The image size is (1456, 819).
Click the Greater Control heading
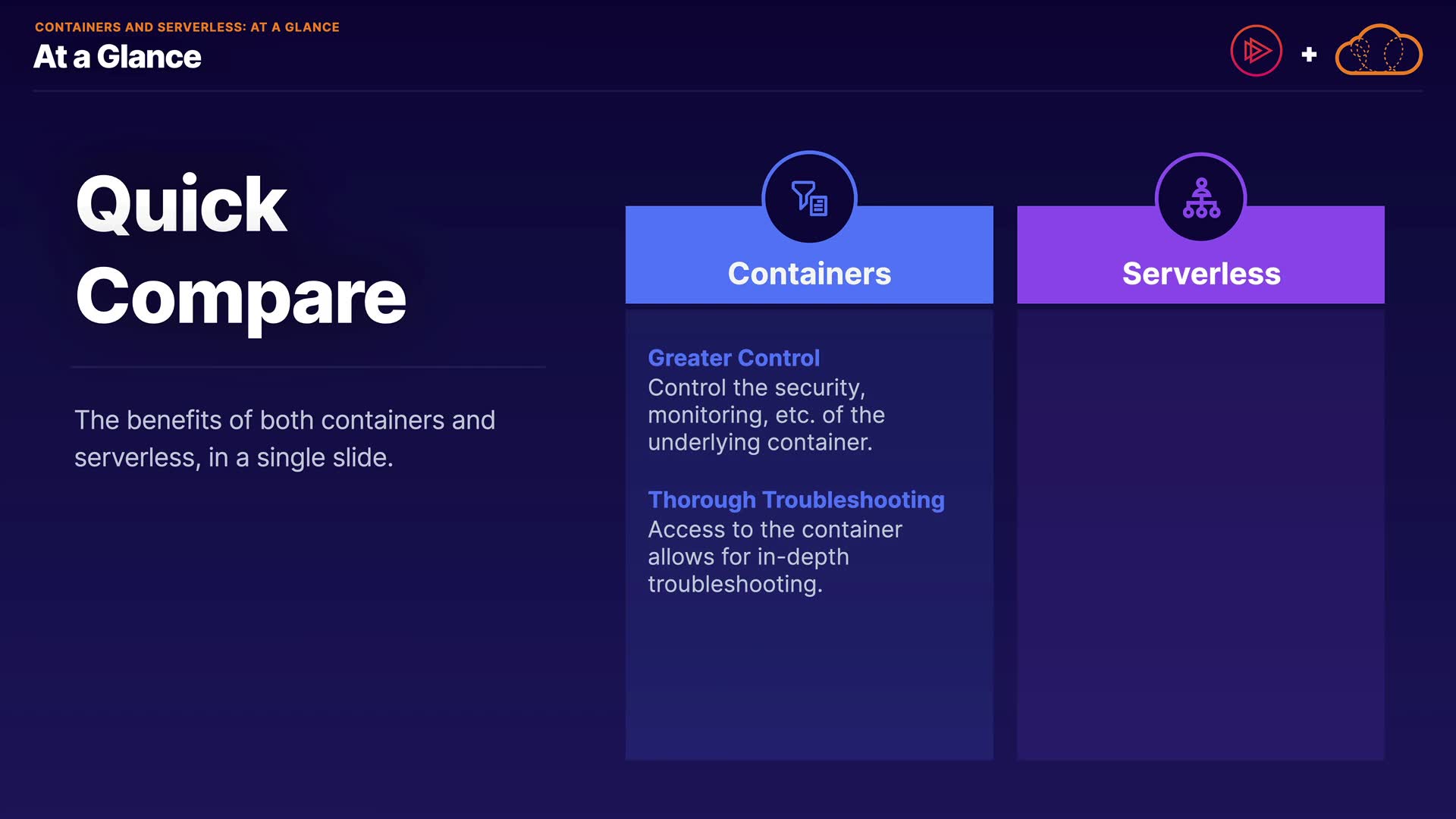[733, 358]
